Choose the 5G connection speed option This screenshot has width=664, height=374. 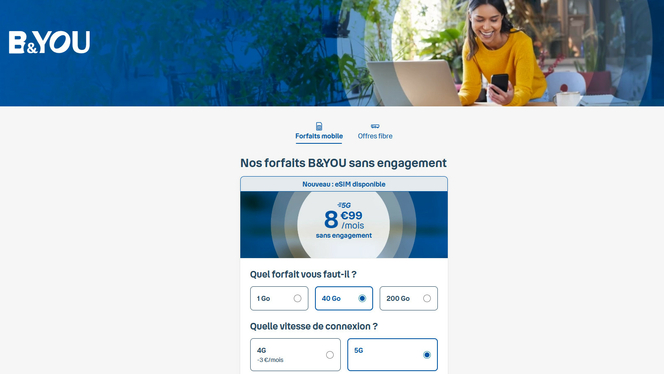(x=392, y=355)
